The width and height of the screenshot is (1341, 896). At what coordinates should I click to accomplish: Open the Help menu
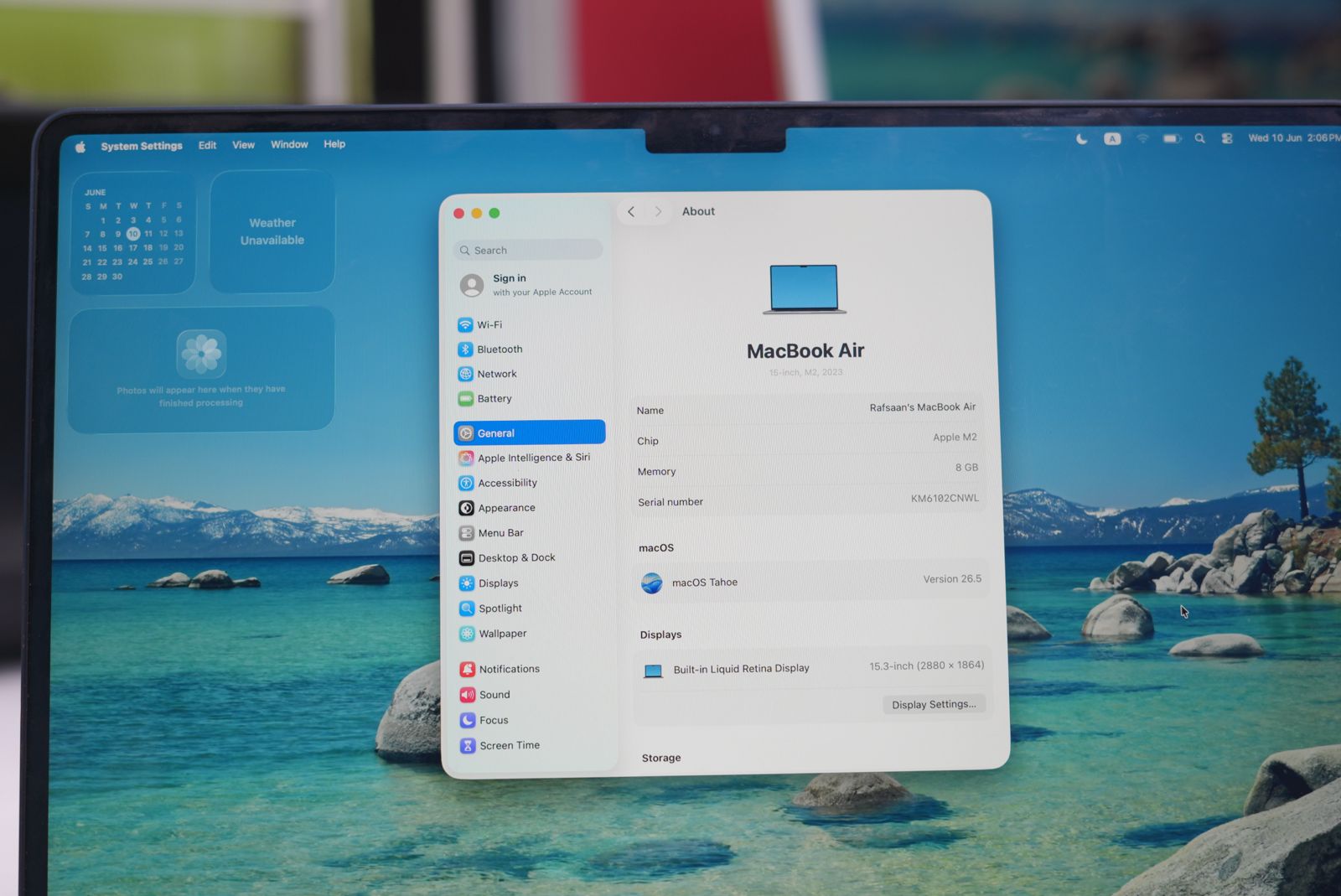[x=334, y=144]
